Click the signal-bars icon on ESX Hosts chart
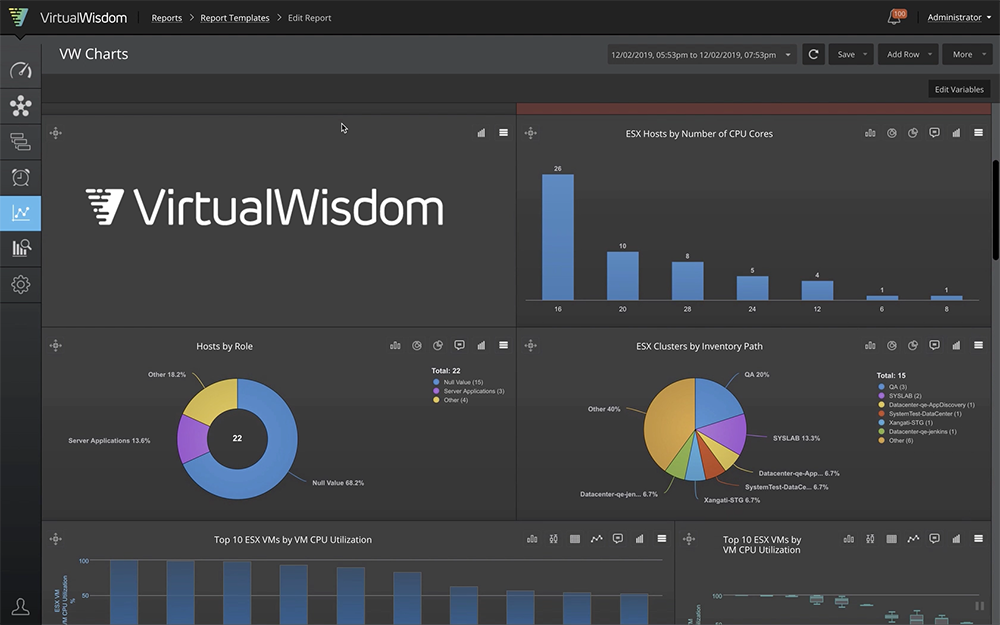The image size is (1000, 625). [x=956, y=133]
